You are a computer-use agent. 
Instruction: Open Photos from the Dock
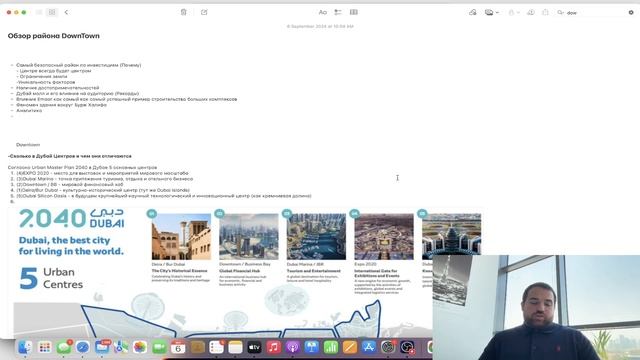(140, 347)
